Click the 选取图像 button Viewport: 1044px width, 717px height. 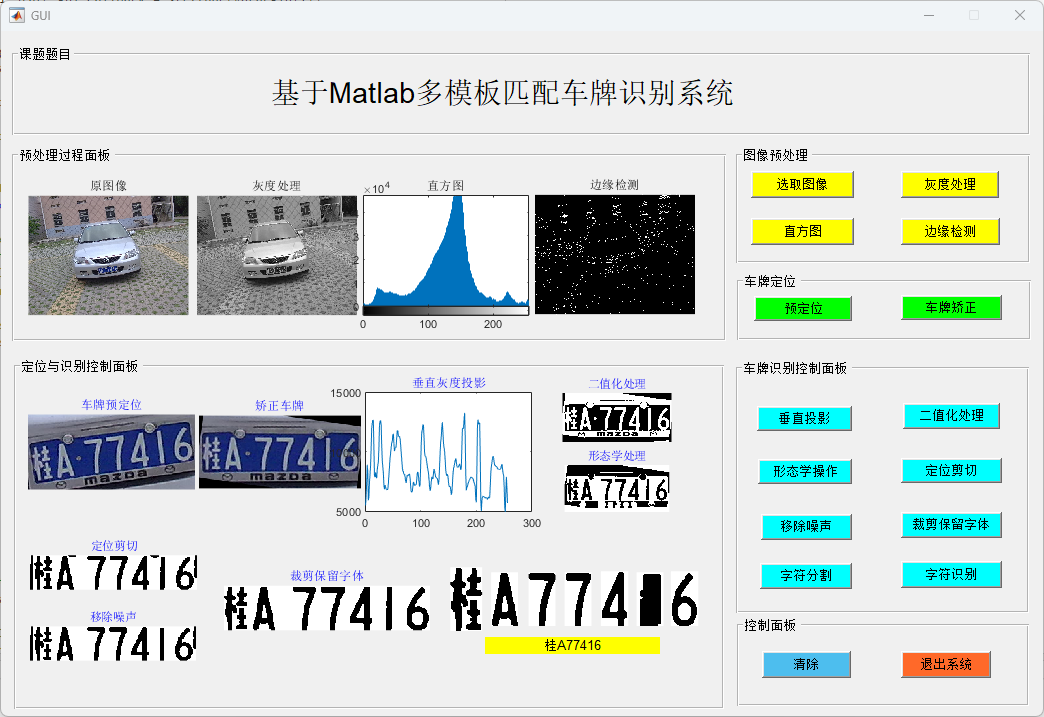click(x=802, y=184)
